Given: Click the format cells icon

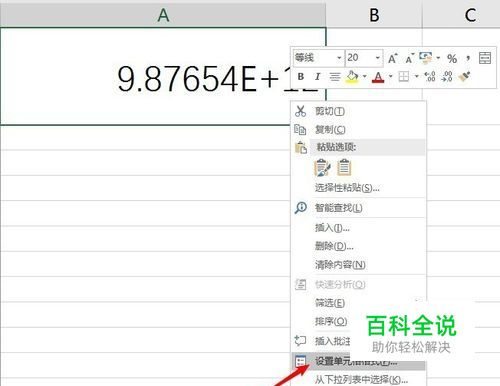Looking at the screenshot, I should tap(300, 361).
